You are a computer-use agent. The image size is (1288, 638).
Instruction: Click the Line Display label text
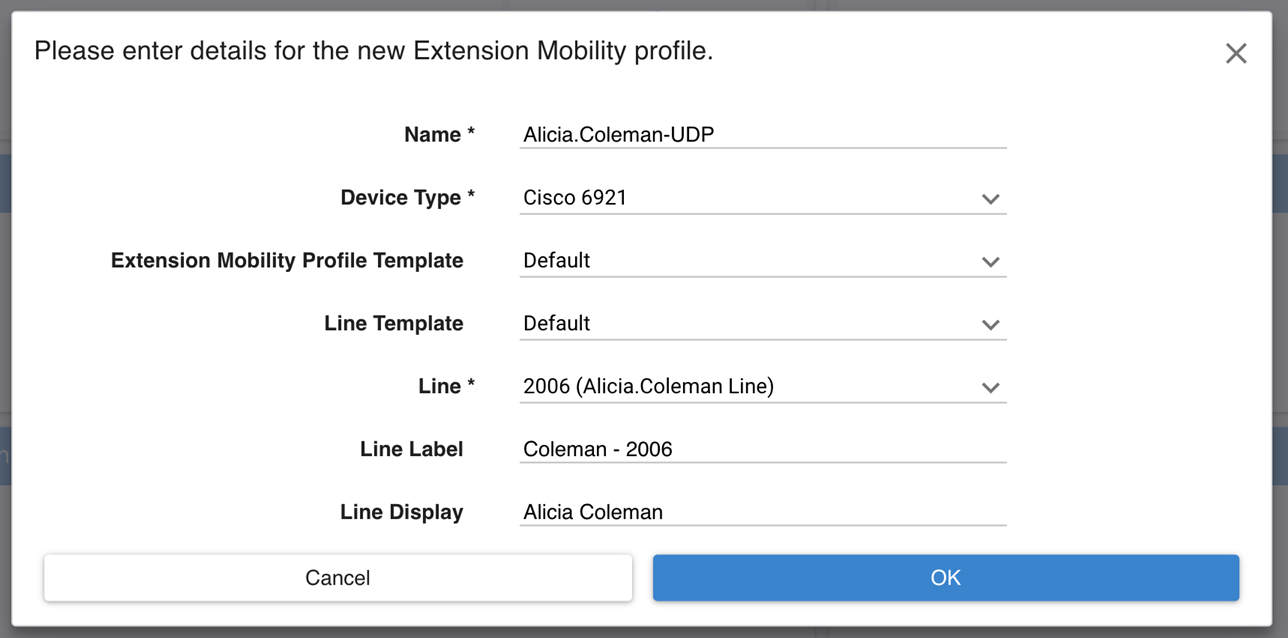click(x=401, y=513)
